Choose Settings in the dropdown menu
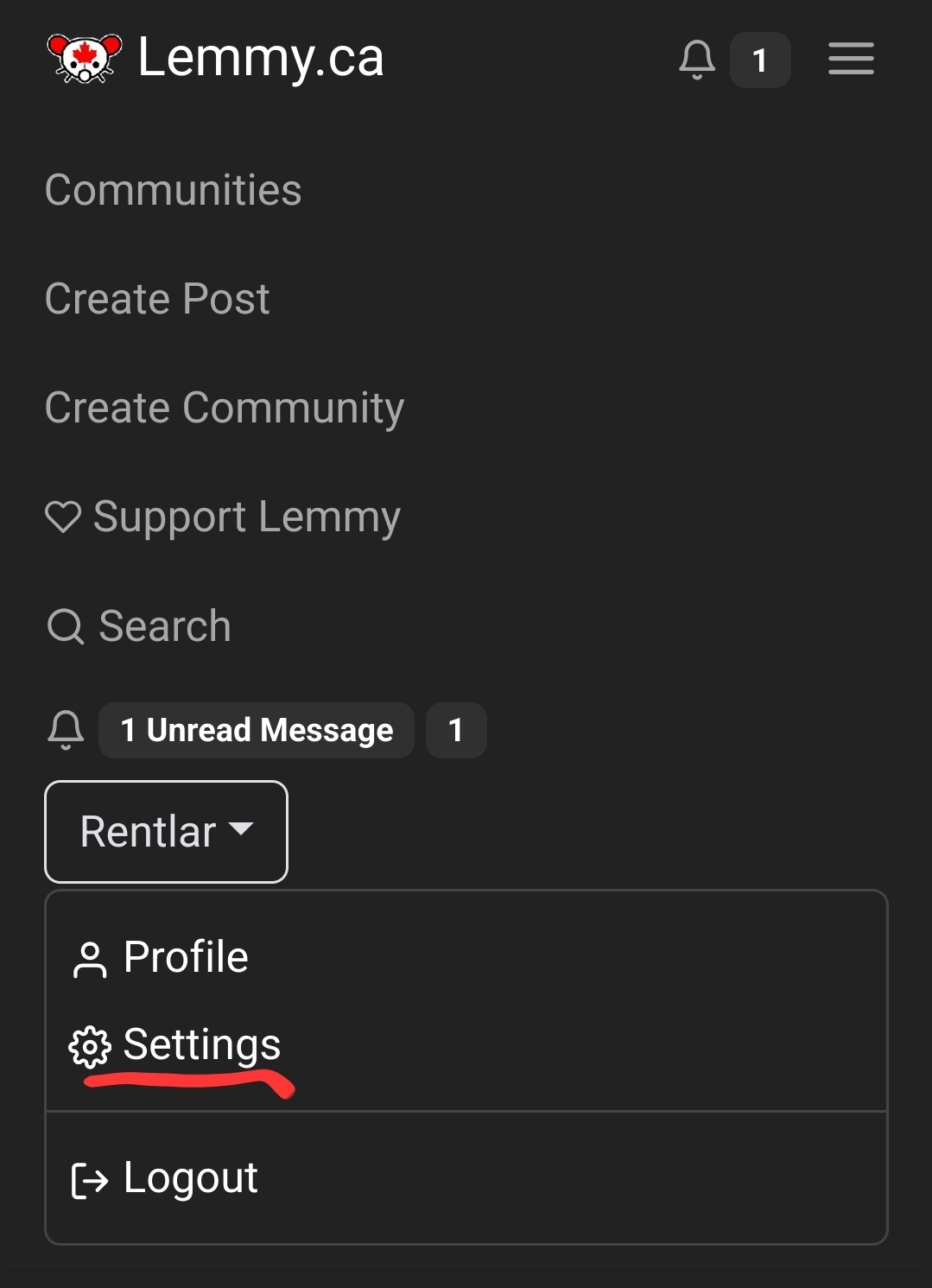 (x=175, y=1045)
